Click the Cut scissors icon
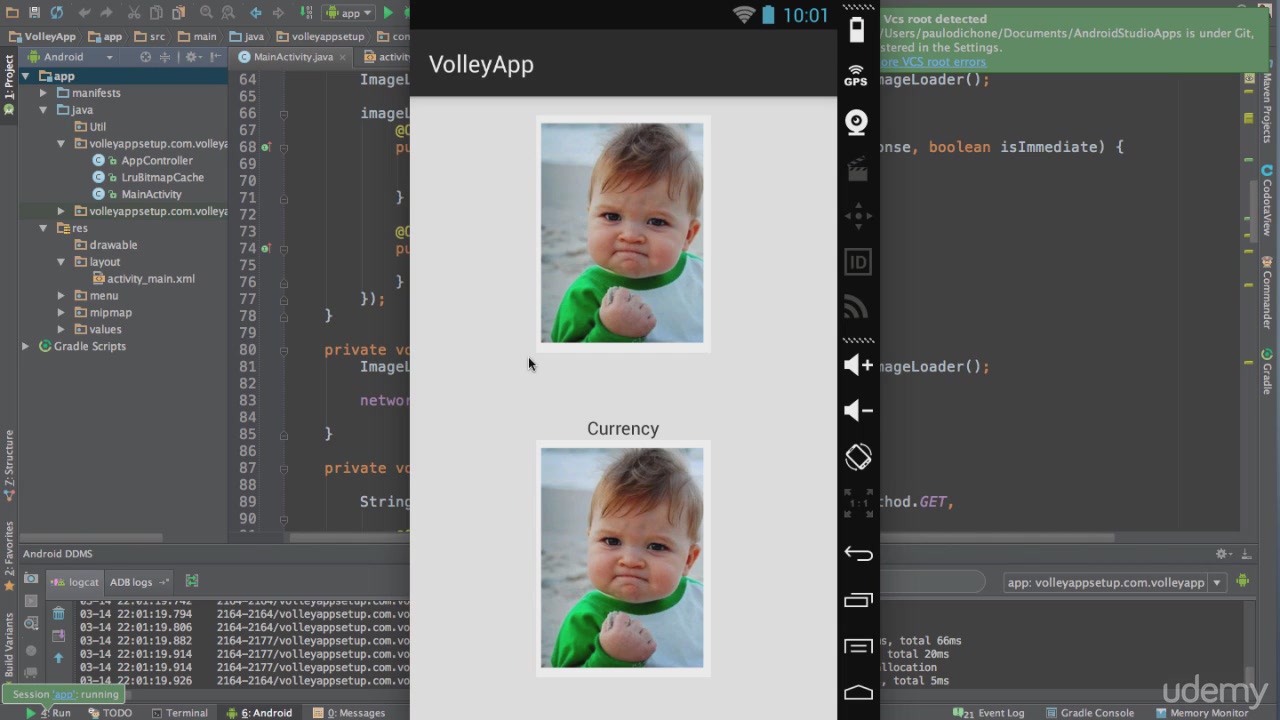This screenshot has width=1280, height=720. 134,13
